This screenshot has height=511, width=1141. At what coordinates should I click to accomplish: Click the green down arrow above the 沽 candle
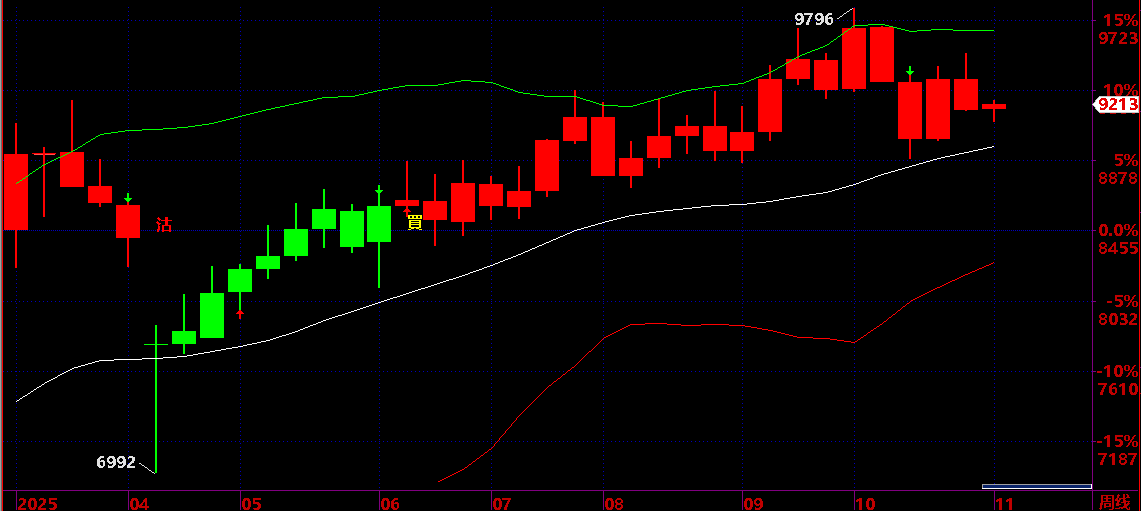pos(128,198)
